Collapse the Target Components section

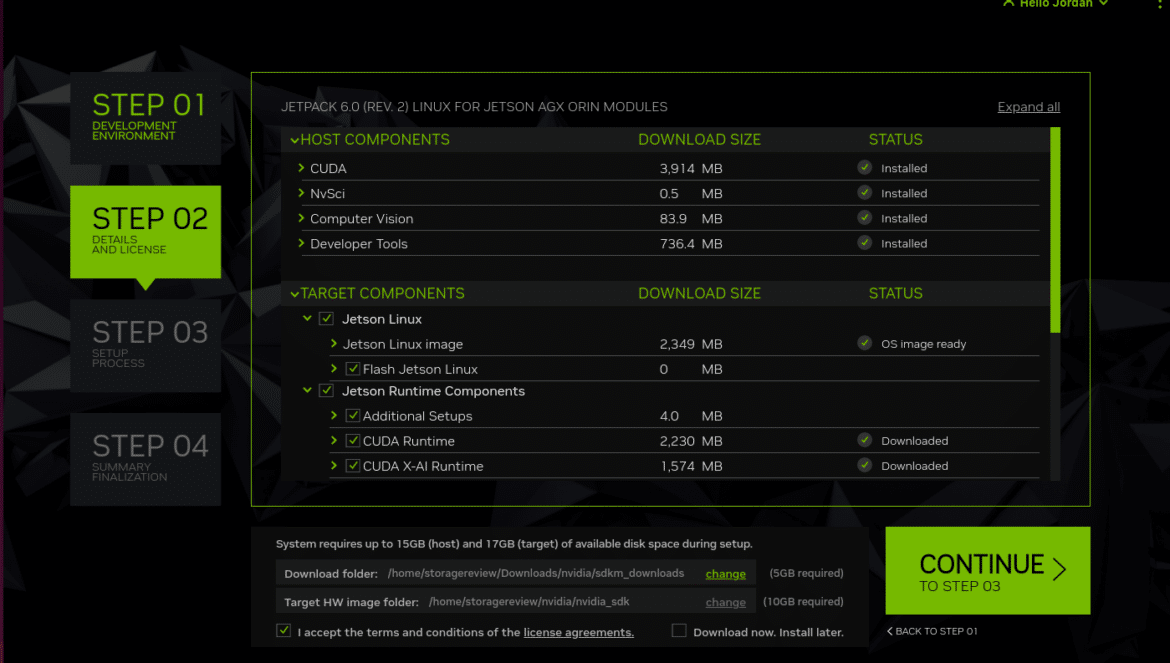(295, 294)
